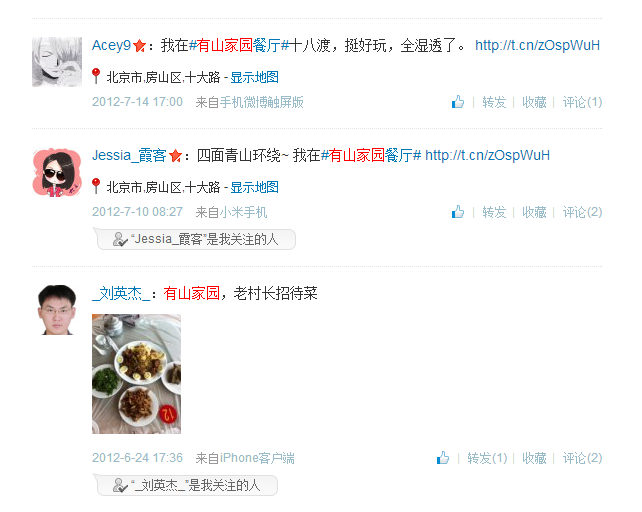Repost (转发) Acey9's post
The image size is (642, 512).
tap(494, 102)
